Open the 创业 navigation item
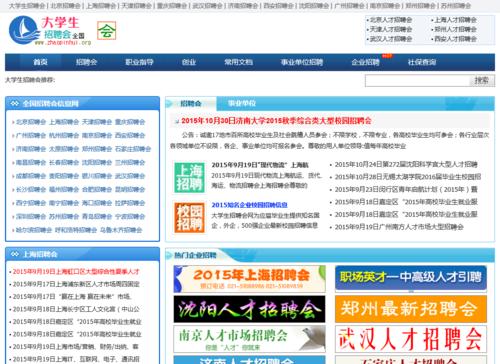The image size is (500, 364). (x=189, y=62)
